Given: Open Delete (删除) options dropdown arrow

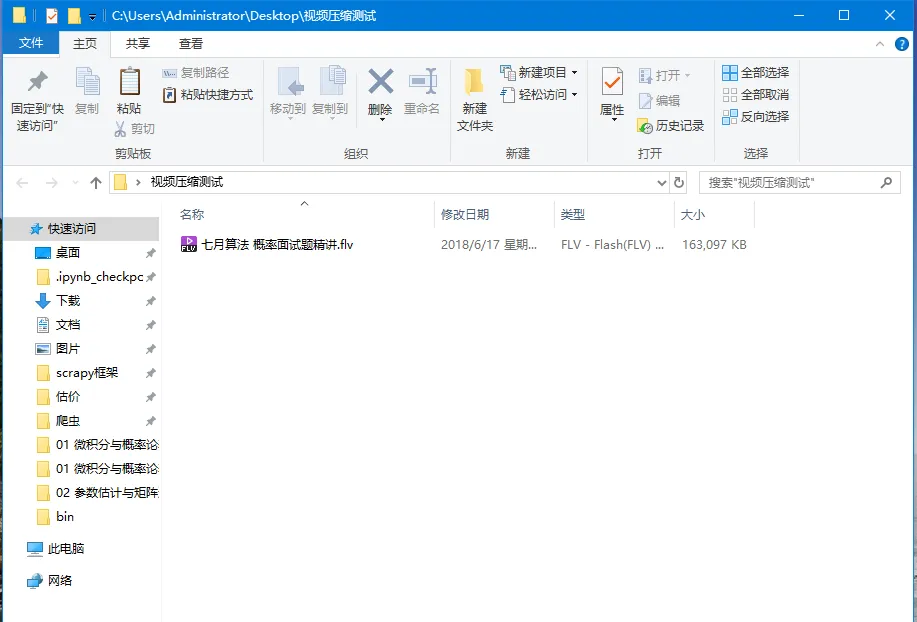Looking at the screenshot, I should tap(382, 120).
